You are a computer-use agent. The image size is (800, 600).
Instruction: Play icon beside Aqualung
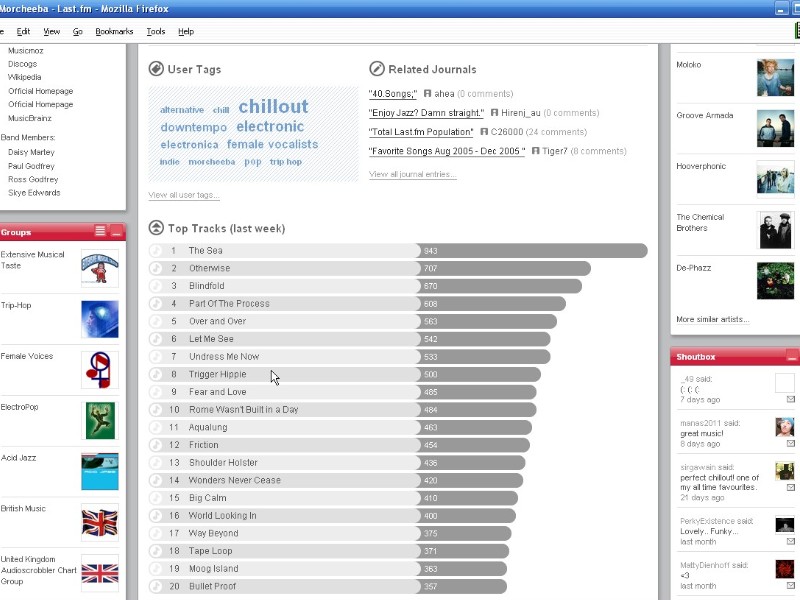156,427
